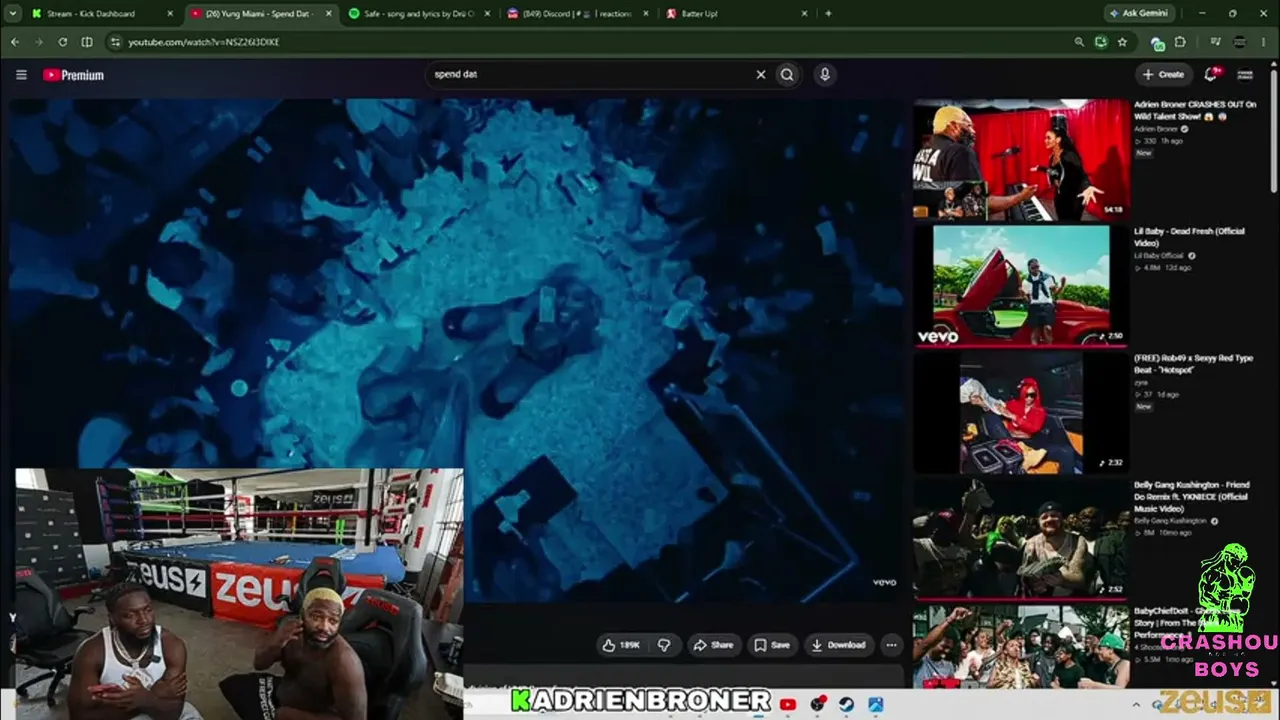The width and height of the screenshot is (1280, 720).
Task: Visit the Lil Baby Official channel
Action: pos(1158,256)
